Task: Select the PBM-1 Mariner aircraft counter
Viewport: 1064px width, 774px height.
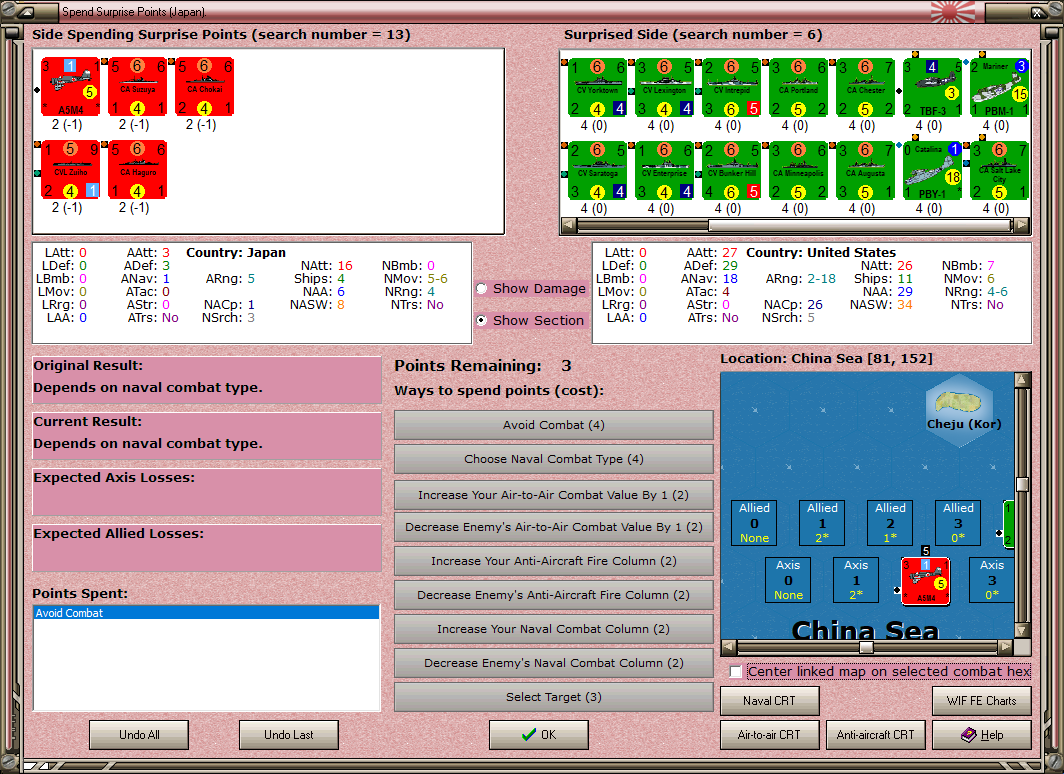Action: pyautogui.click(x=1000, y=88)
